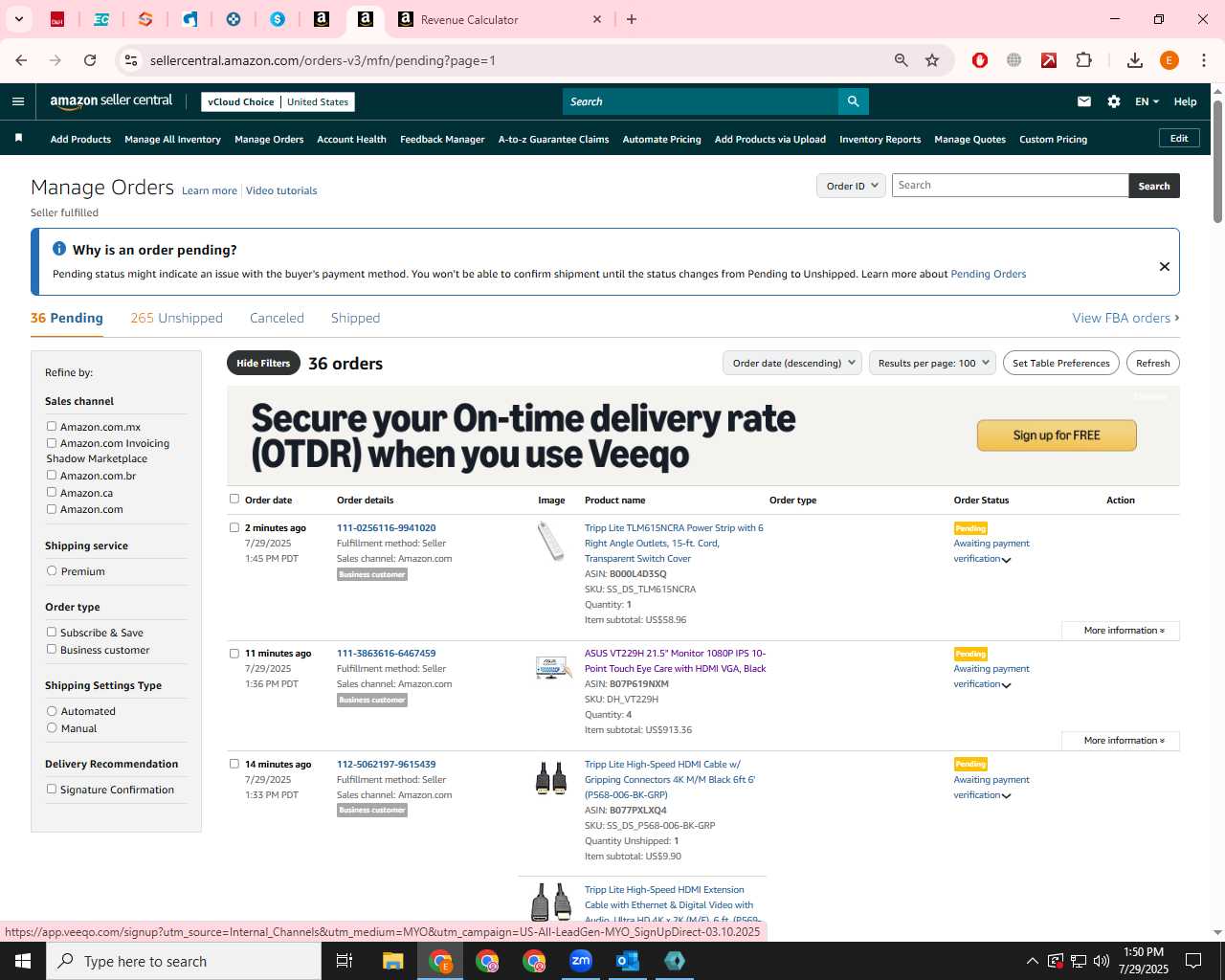Open Results per page dropdown
This screenshot has width=1225, height=980.
point(932,363)
